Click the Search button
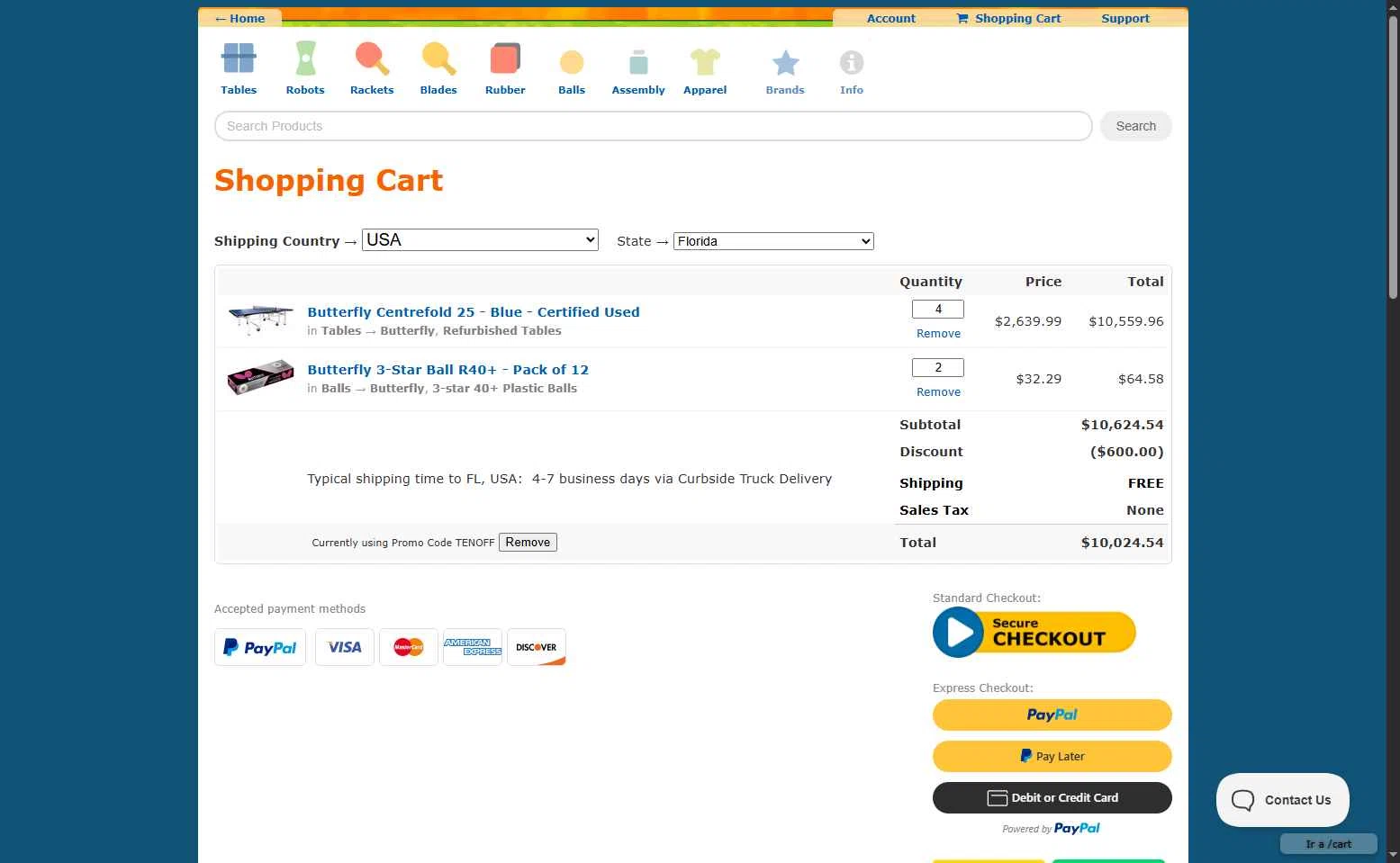 click(1136, 126)
